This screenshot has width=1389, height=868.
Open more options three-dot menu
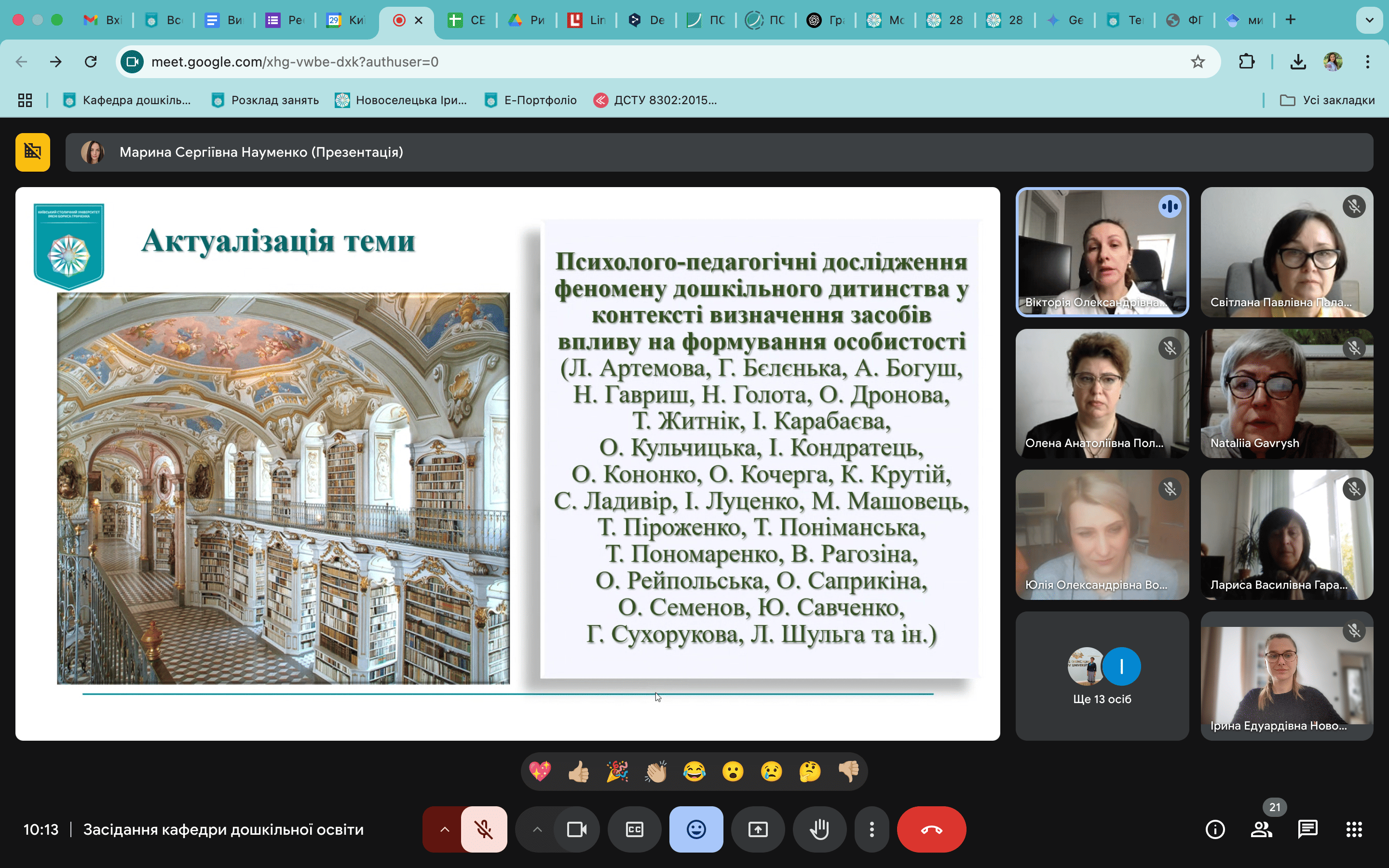(872, 829)
